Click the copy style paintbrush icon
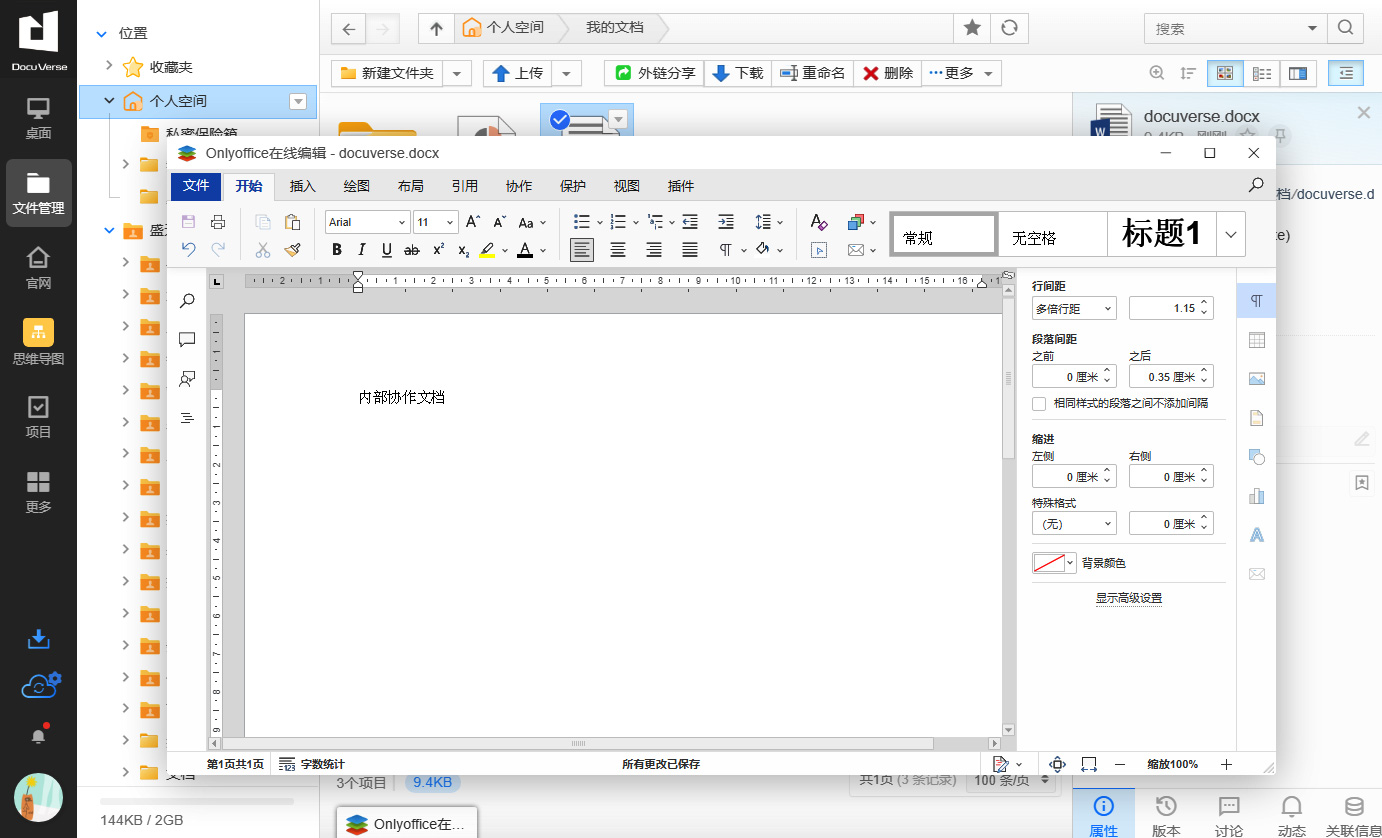Image resolution: width=1382 pixels, height=838 pixels. pos(292,250)
